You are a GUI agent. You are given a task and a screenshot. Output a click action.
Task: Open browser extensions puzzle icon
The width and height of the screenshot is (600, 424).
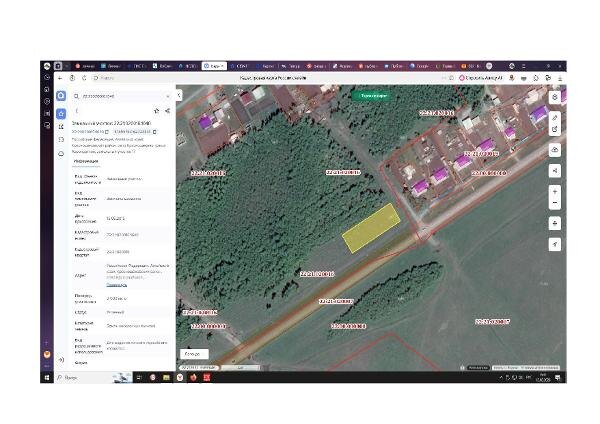click(536, 78)
